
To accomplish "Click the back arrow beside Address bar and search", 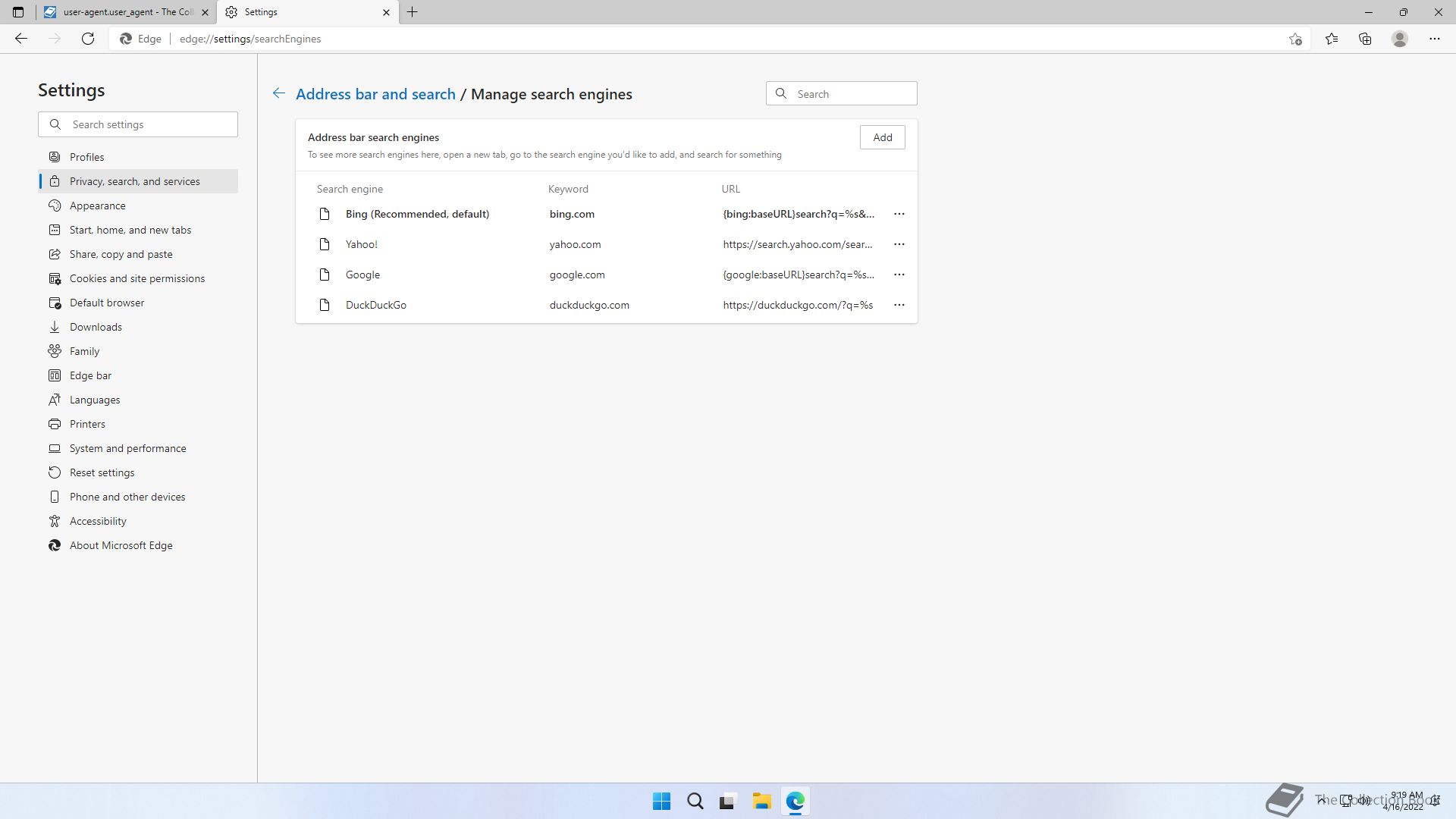I will (x=279, y=93).
